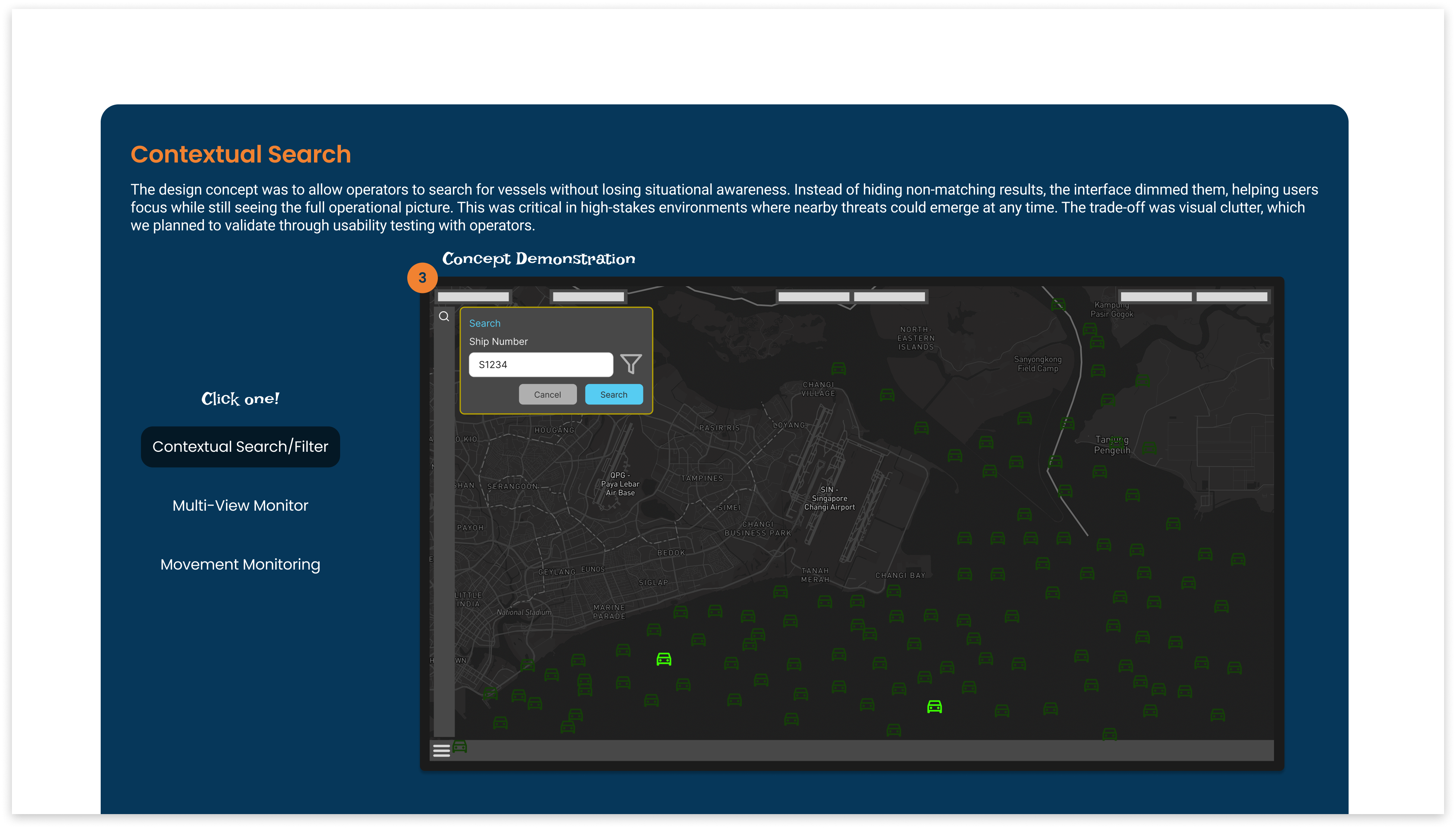This screenshot has width=1456, height=829.
Task: Click the blue Search button
Action: click(614, 395)
